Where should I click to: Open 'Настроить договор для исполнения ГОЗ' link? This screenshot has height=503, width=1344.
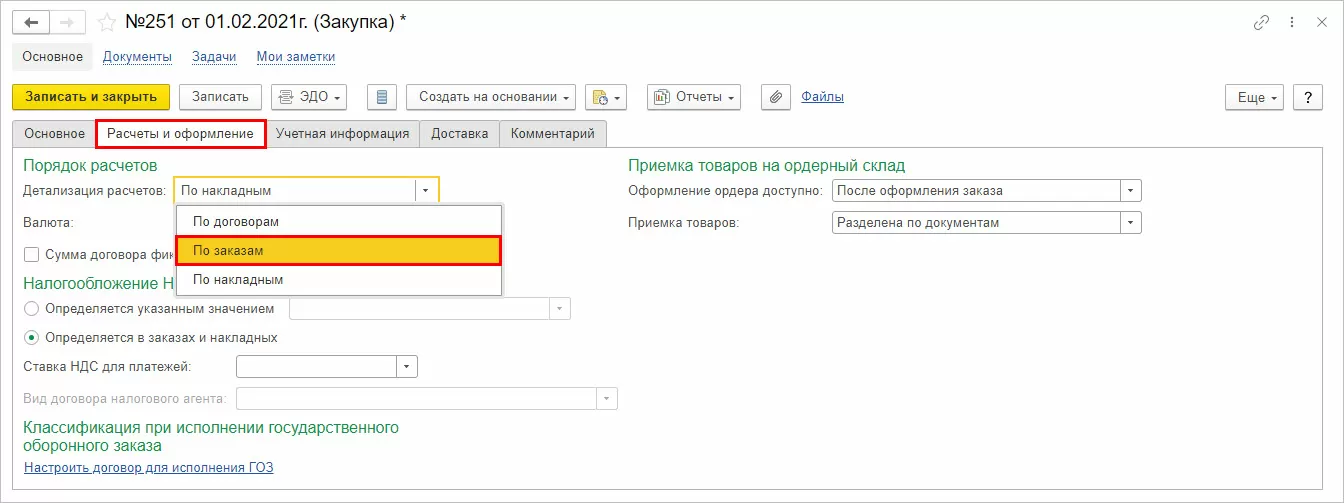point(148,467)
